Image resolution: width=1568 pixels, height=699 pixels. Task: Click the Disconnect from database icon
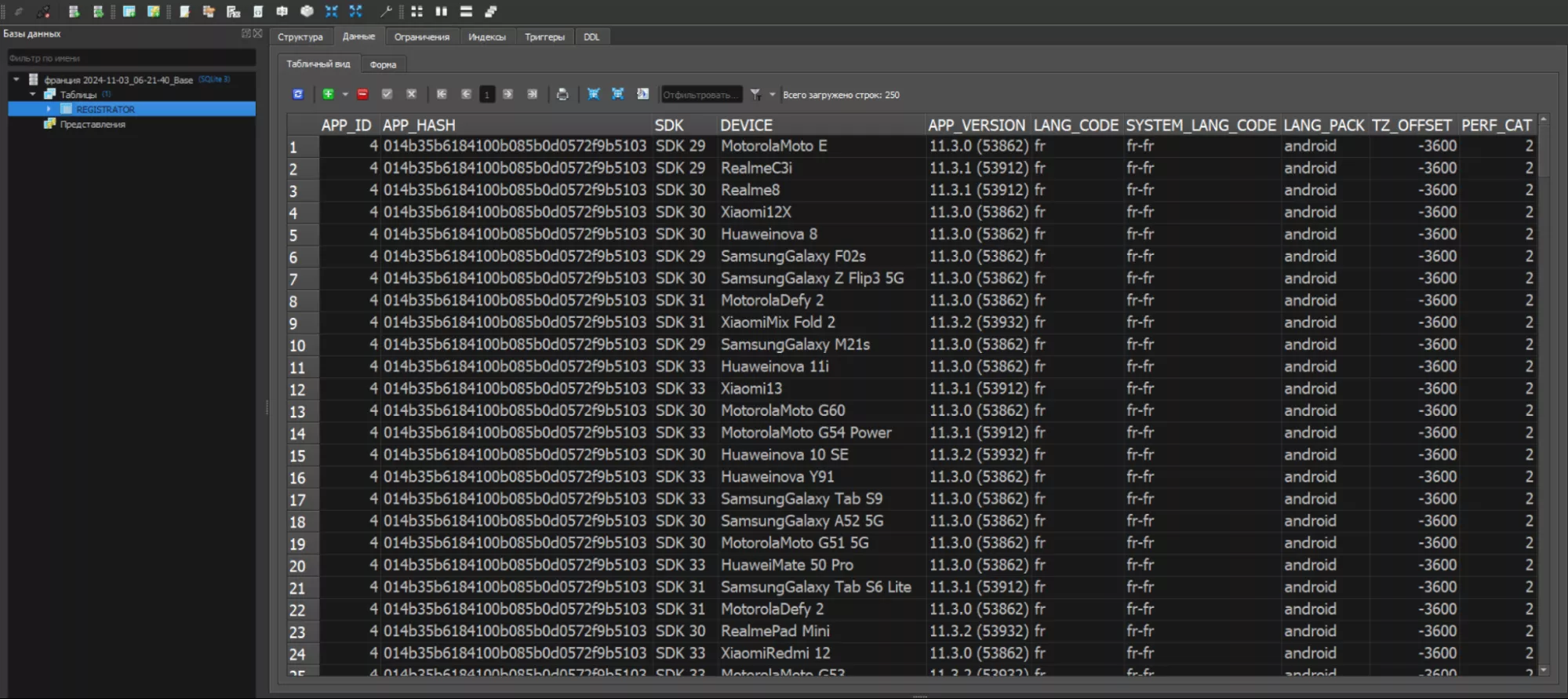[44, 12]
